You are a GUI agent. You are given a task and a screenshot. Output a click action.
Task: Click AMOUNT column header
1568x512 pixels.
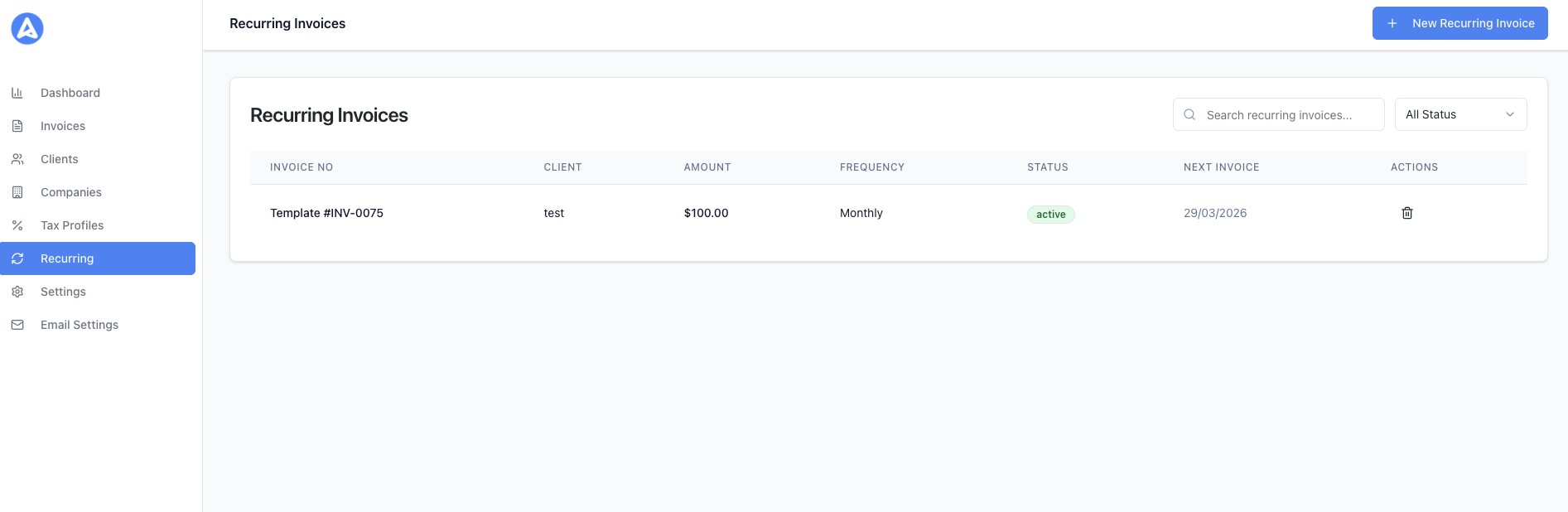click(x=707, y=167)
